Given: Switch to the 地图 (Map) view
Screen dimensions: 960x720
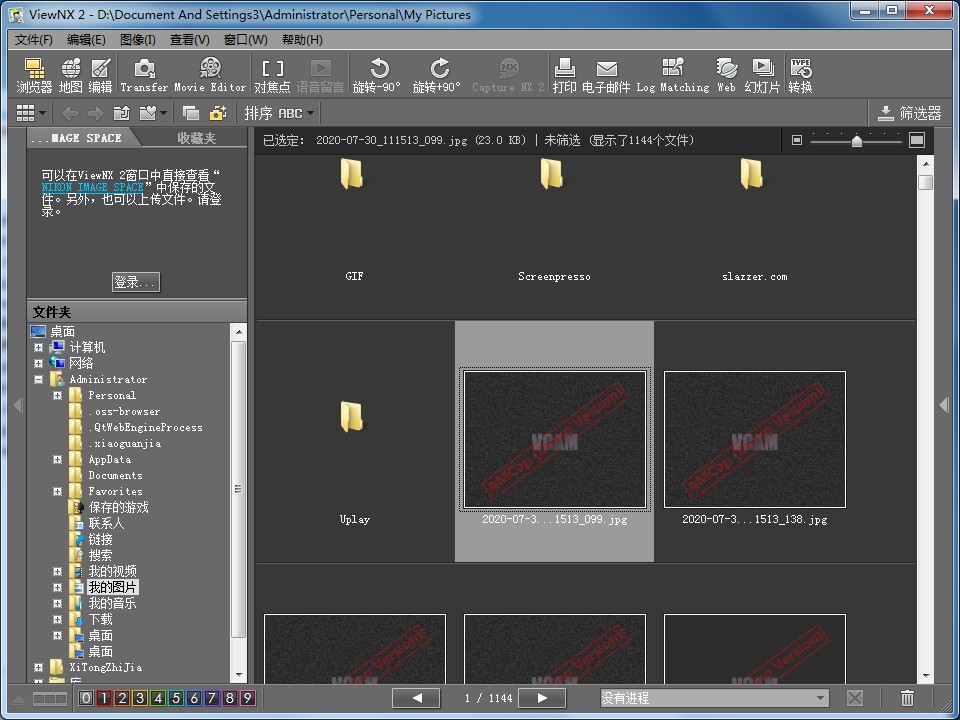Looking at the screenshot, I should tap(70, 75).
